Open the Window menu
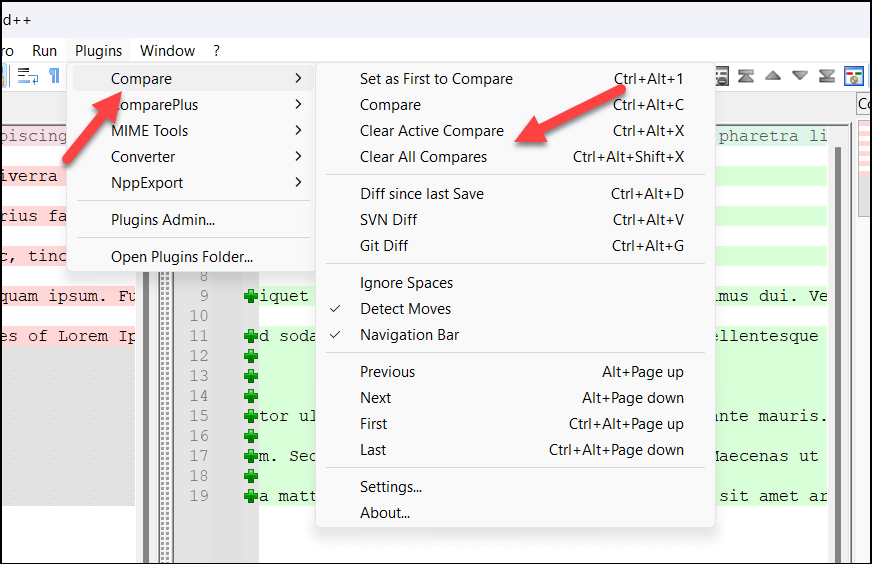This screenshot has height=564, width=872. click(167, 51)
